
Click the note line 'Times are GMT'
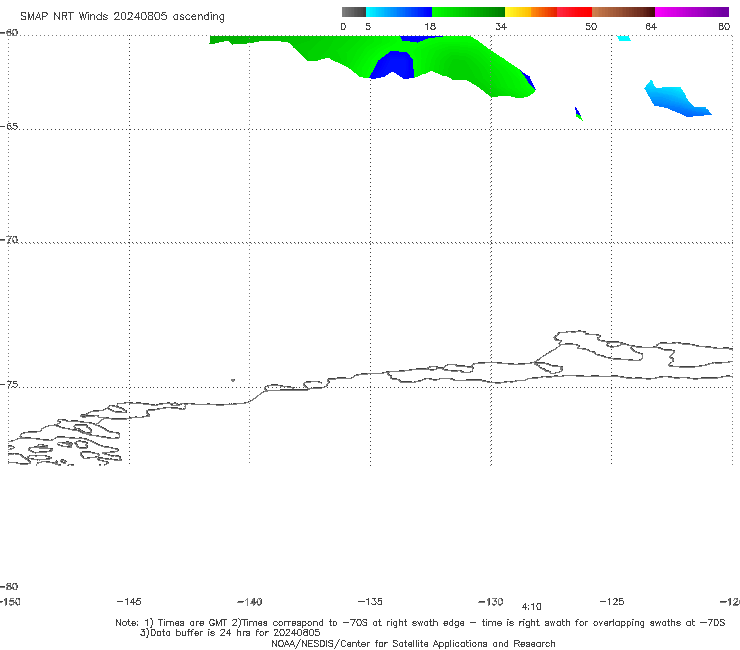tap(193, 623)
